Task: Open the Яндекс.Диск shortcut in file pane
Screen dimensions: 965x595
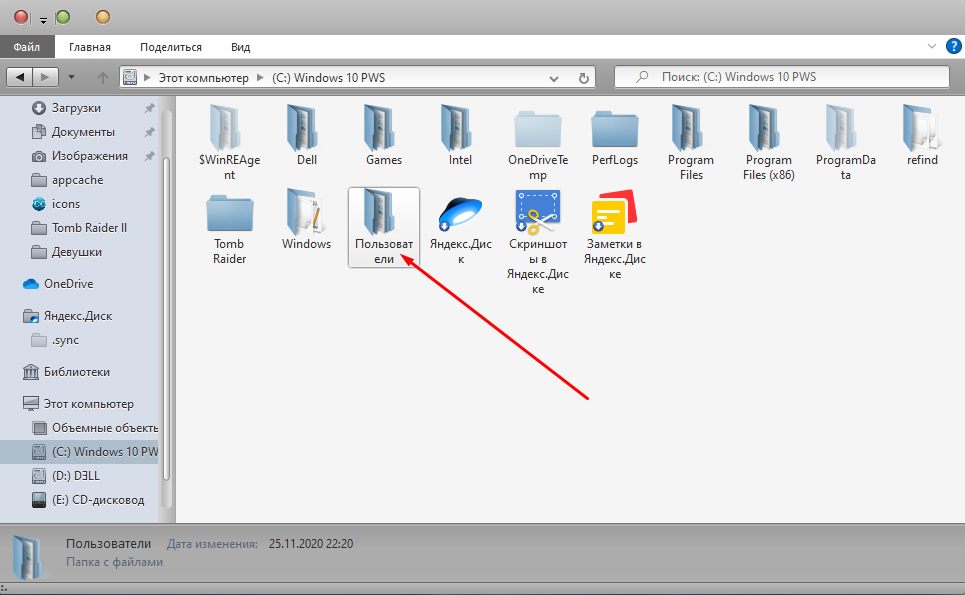Action: [460, 214]
